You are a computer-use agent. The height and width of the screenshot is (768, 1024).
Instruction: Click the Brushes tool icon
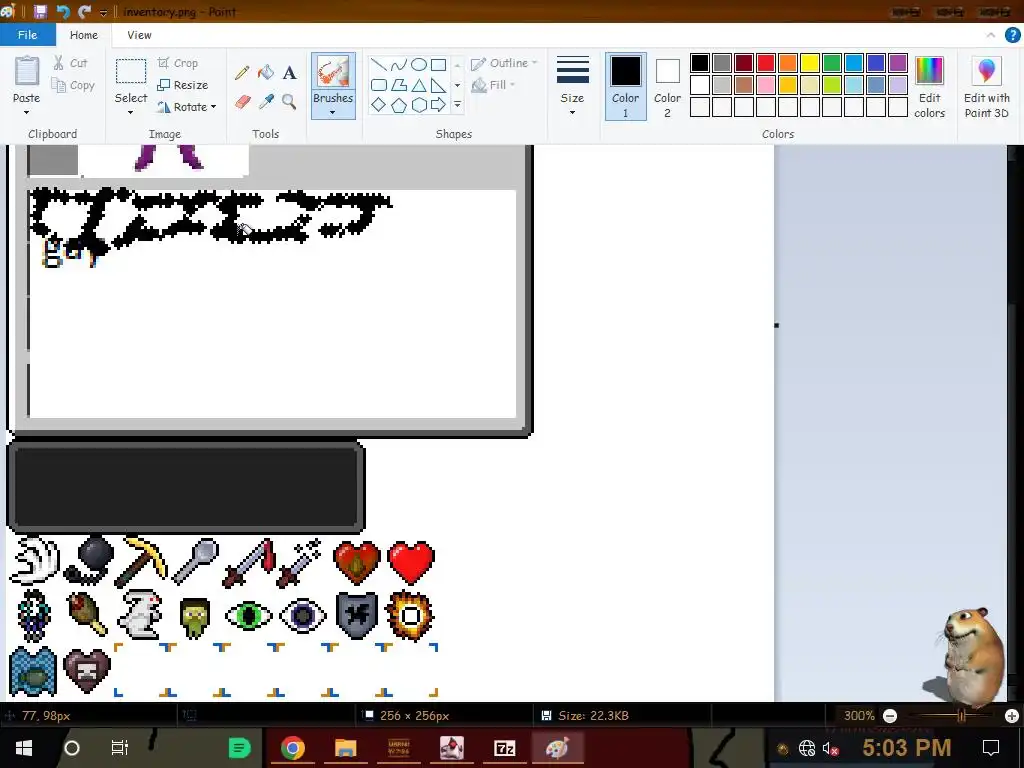[x=333, y=72]
